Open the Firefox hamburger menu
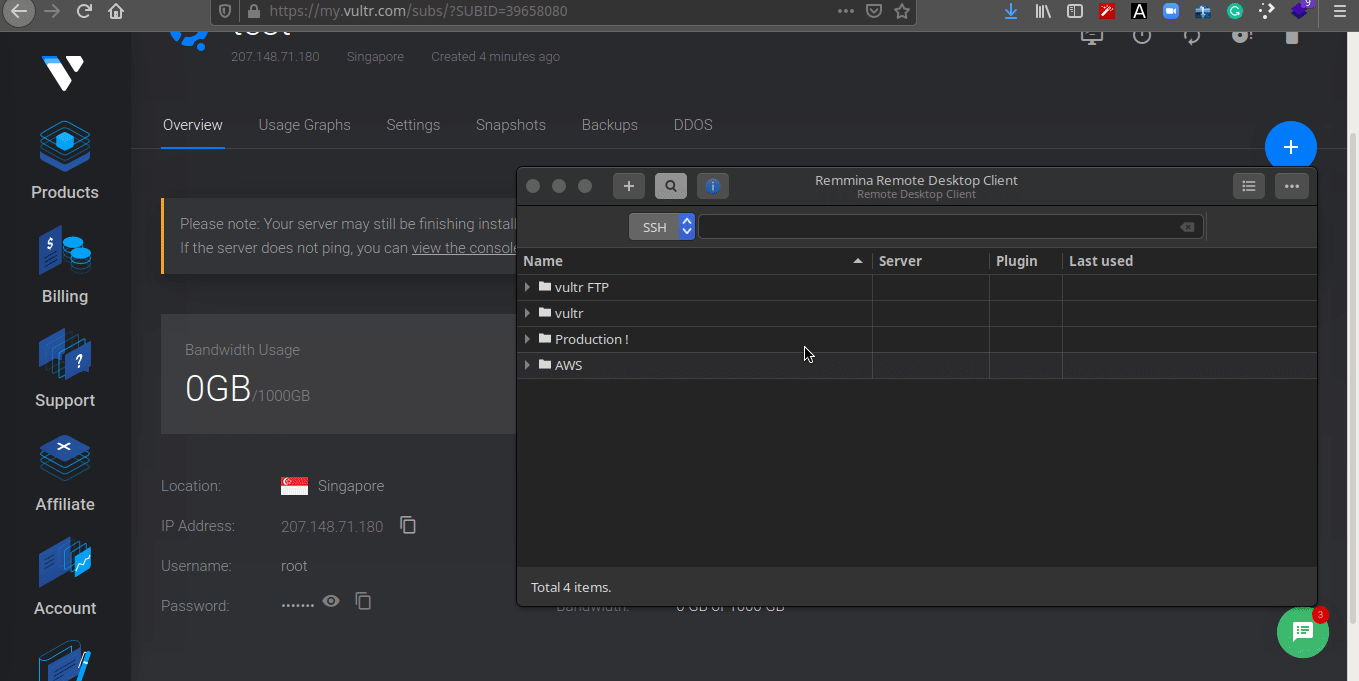 coord(1340,12)
